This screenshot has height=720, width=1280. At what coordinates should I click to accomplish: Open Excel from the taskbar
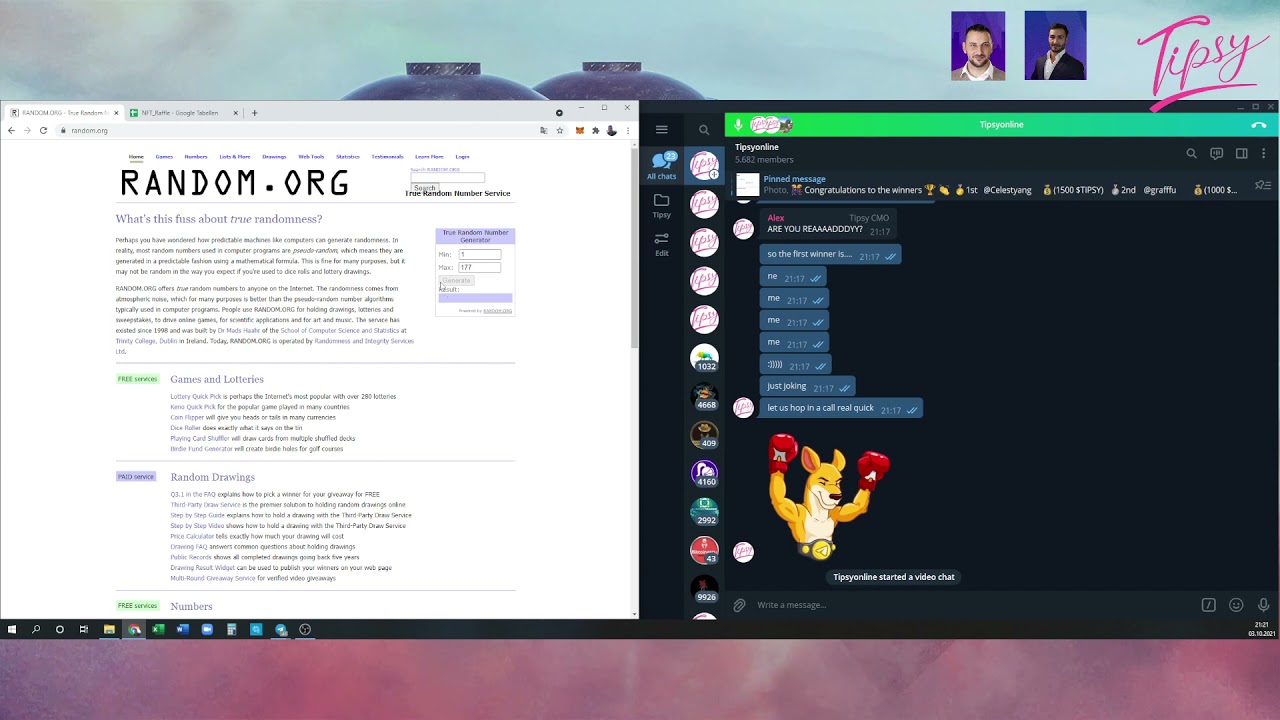[158, 630]
